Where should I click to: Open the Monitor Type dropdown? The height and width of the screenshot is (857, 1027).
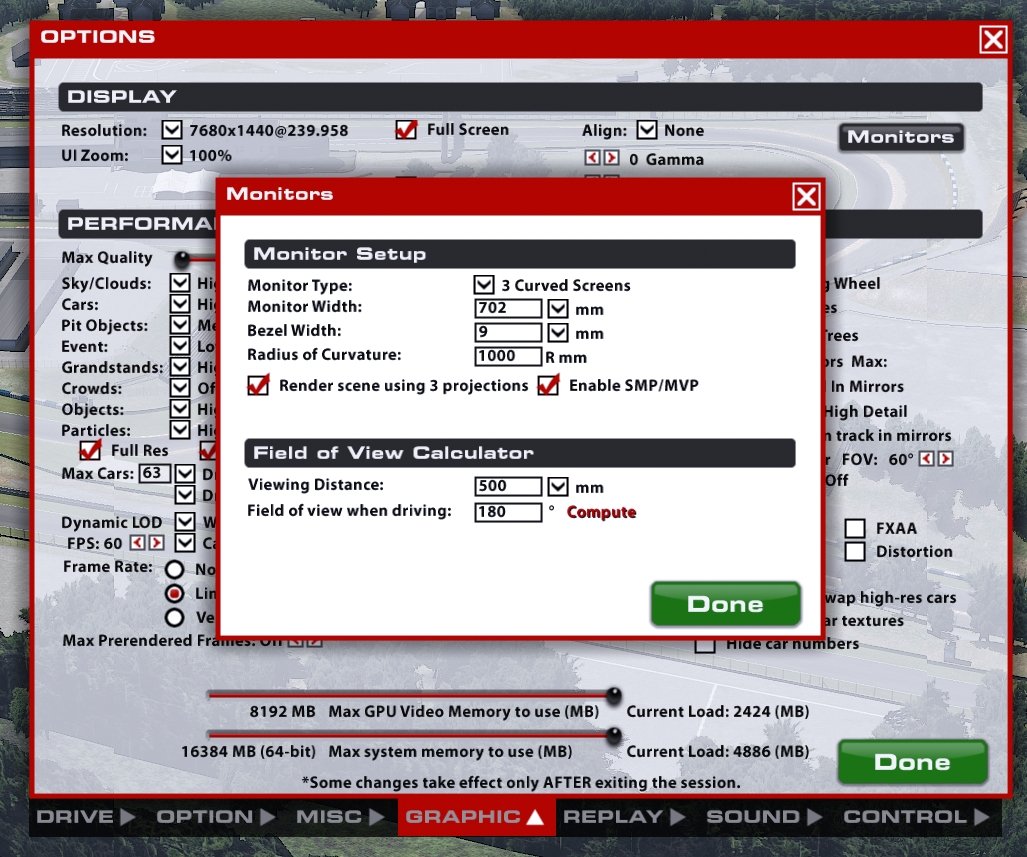(484, 285)
